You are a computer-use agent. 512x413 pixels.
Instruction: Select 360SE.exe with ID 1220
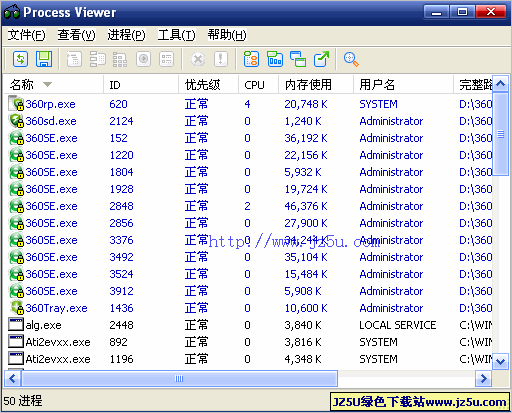coord(51,155)
